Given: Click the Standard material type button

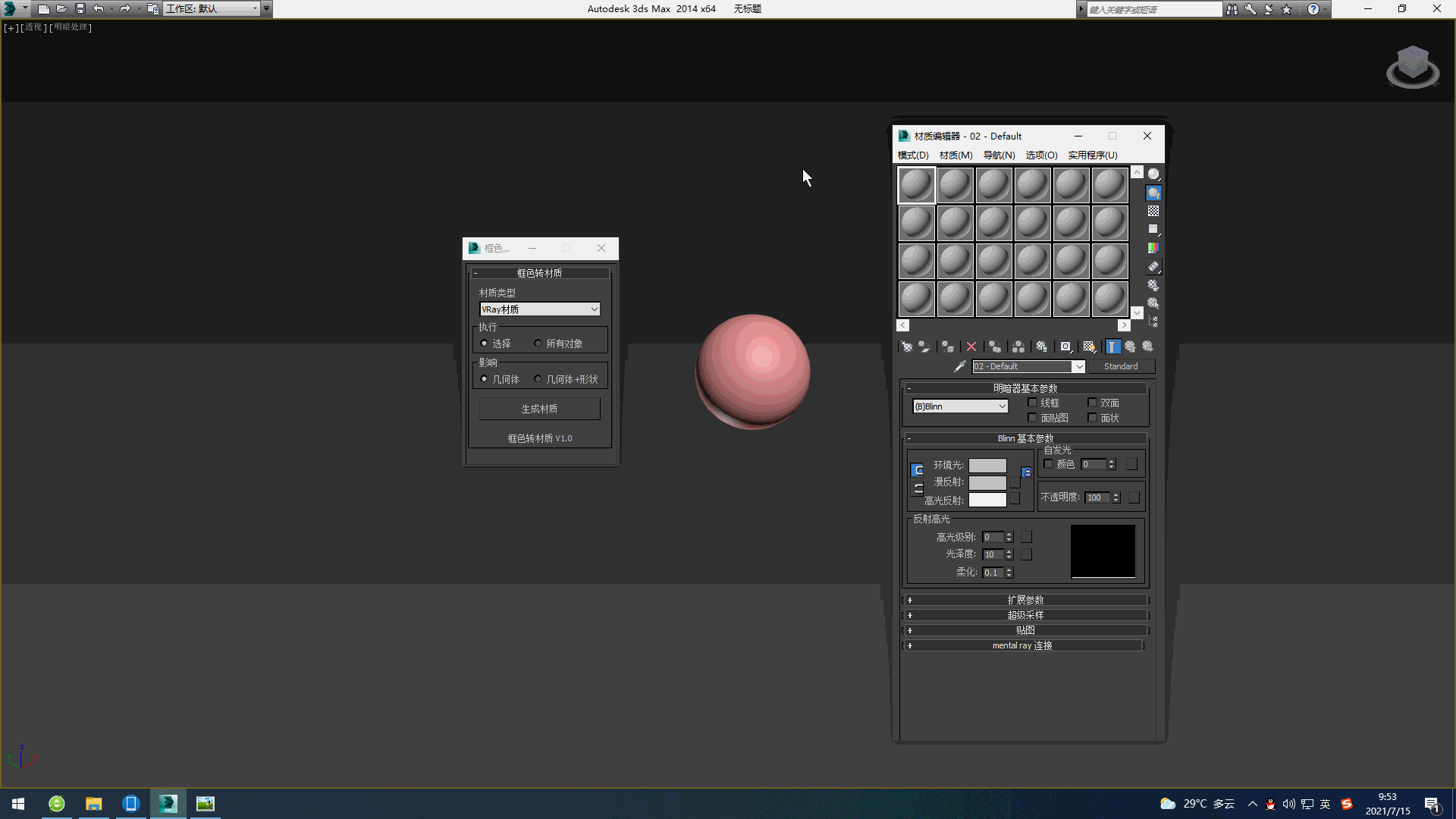Looking at the screenshot, I should 1120,366.
